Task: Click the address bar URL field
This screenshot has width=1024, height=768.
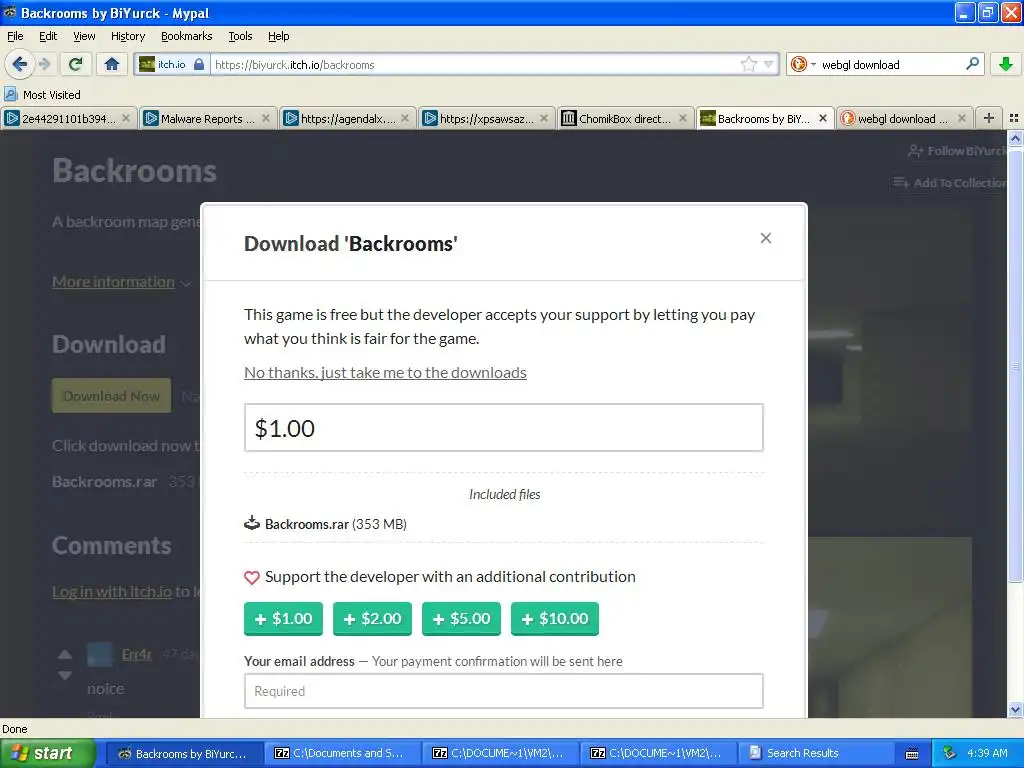Action: (475, 65)
